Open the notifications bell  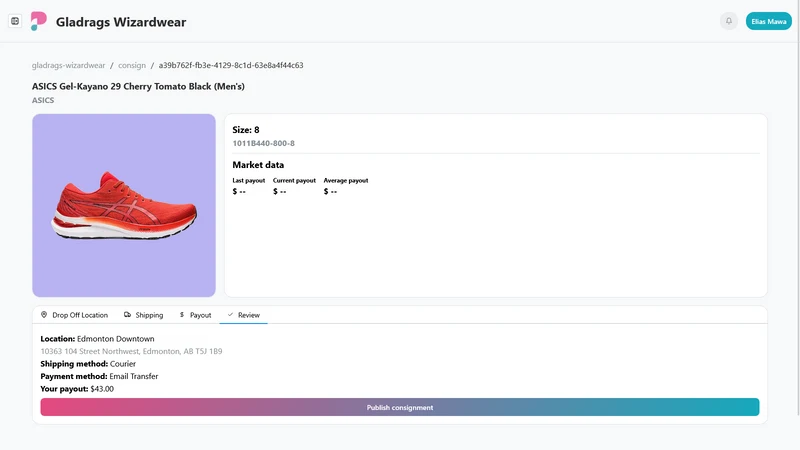point(729,21)
